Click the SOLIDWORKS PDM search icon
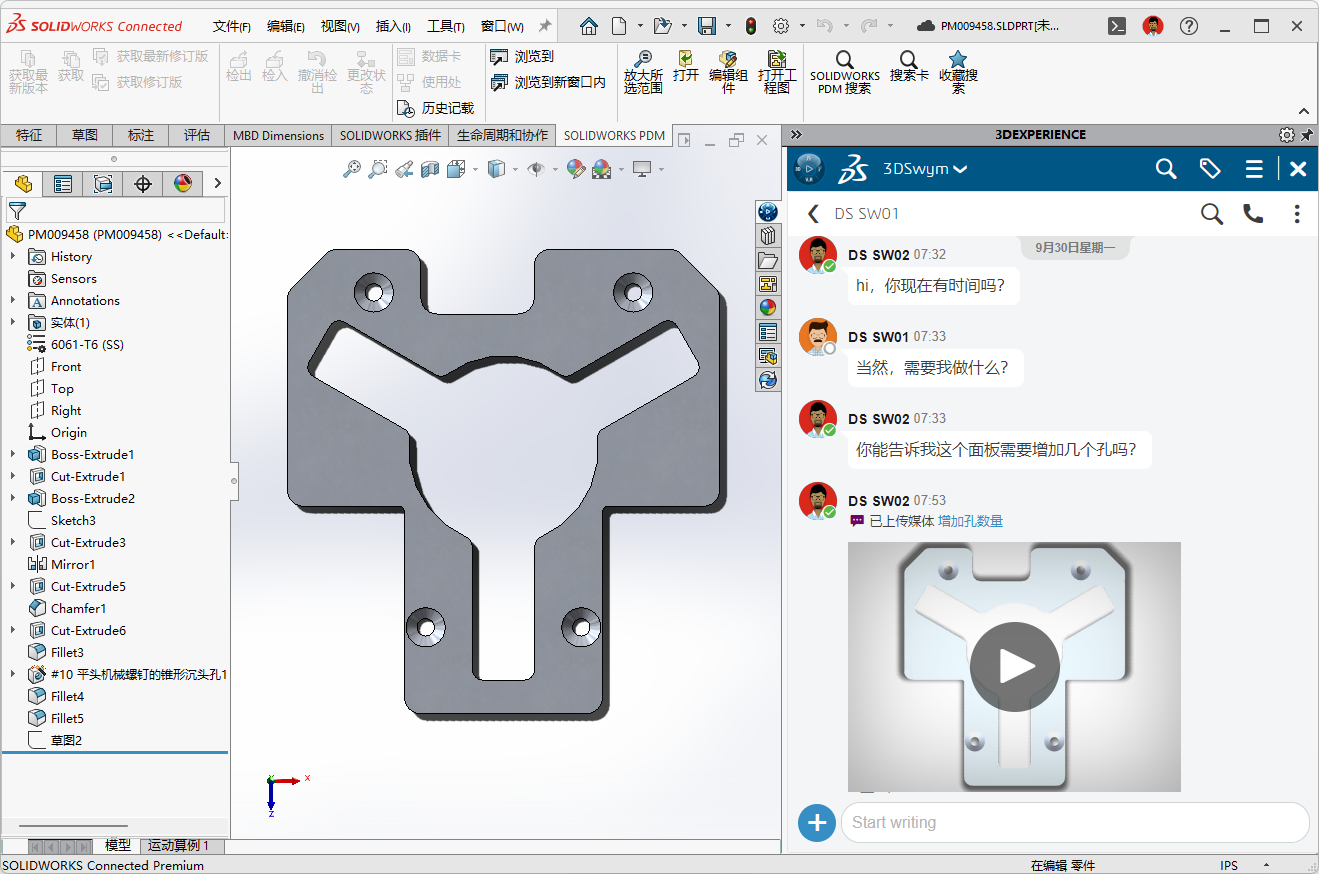Screen dimensions: 1319x874 [x=845, y=60]
